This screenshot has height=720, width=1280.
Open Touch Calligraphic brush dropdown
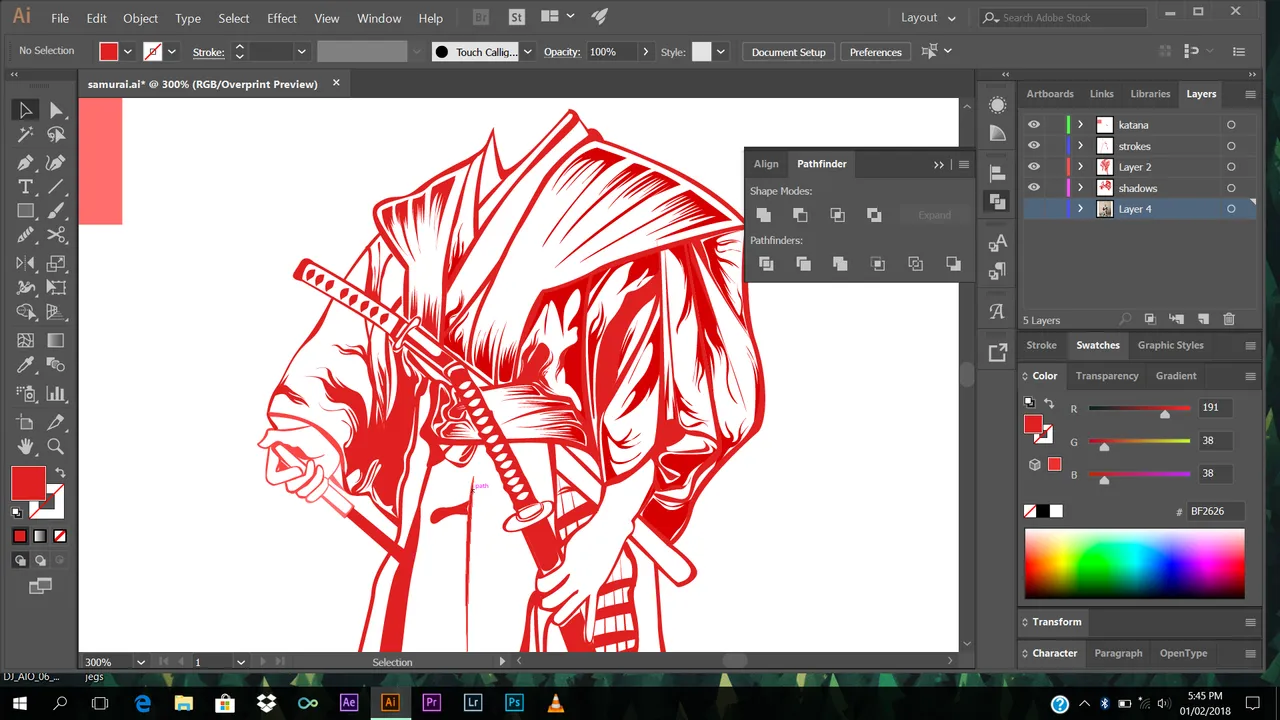pos(528,52)
